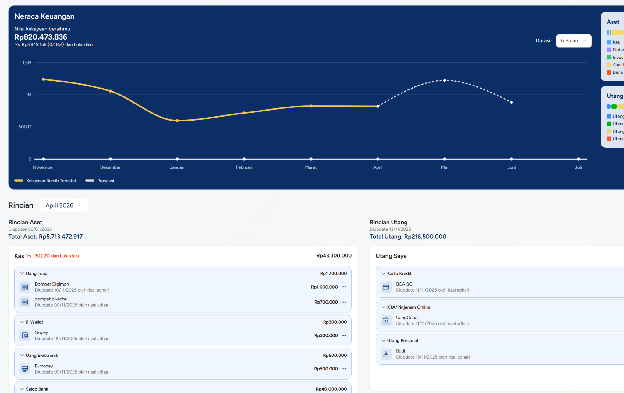624x393 pixels.
Task: Collapse the Uang Tunai group chevron
Action: (22, 274)
